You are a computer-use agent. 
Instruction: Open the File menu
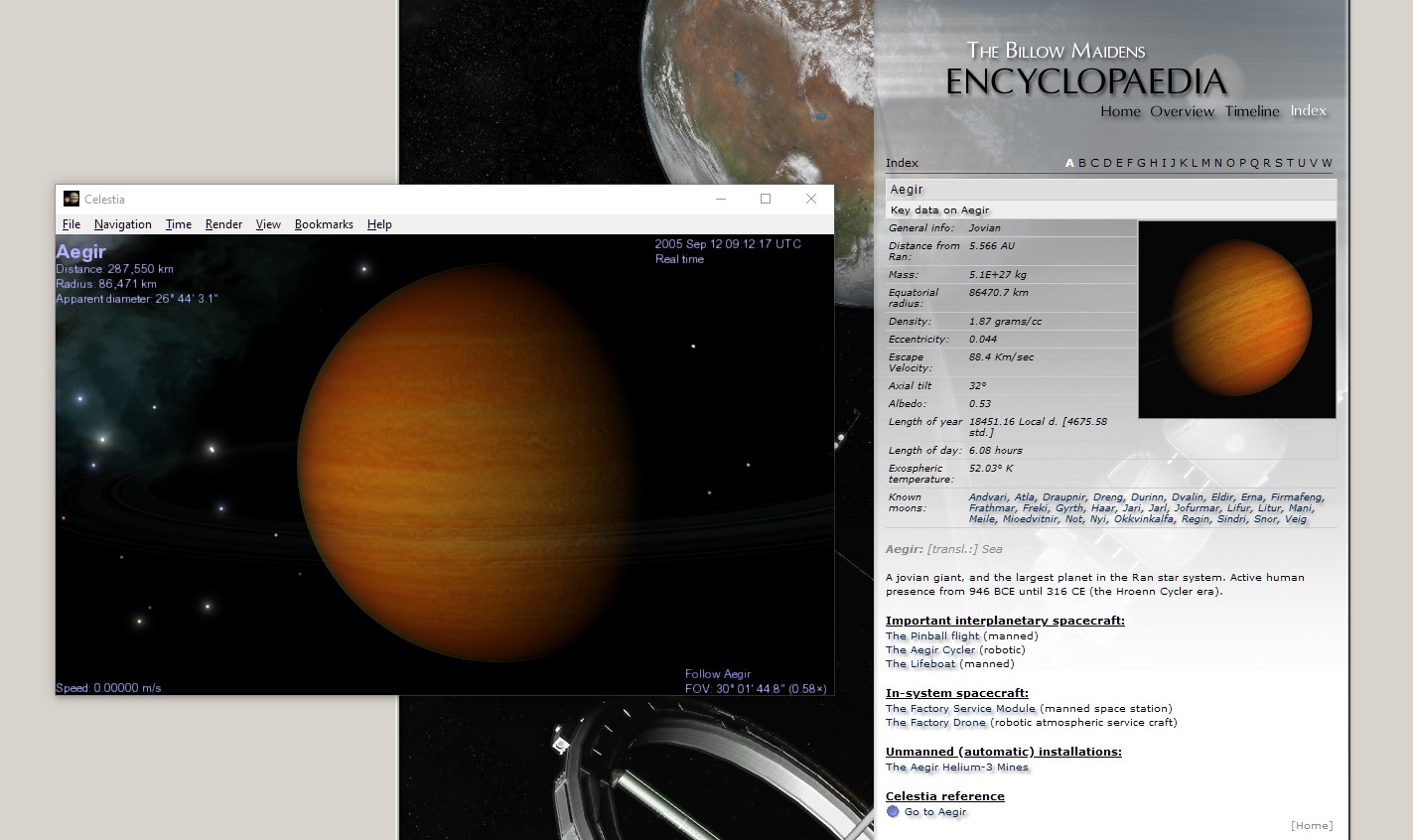(x=71, y=224)
